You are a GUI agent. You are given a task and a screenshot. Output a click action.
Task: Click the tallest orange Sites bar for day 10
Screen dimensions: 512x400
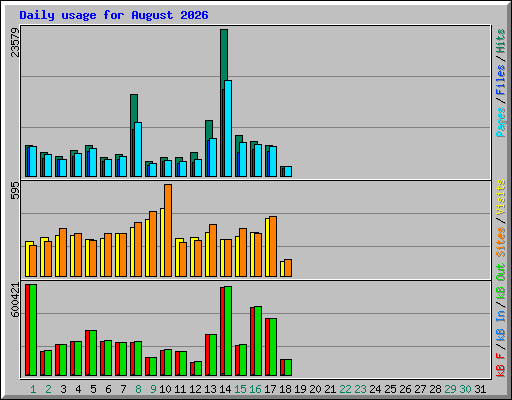click(x=168, y=230)
